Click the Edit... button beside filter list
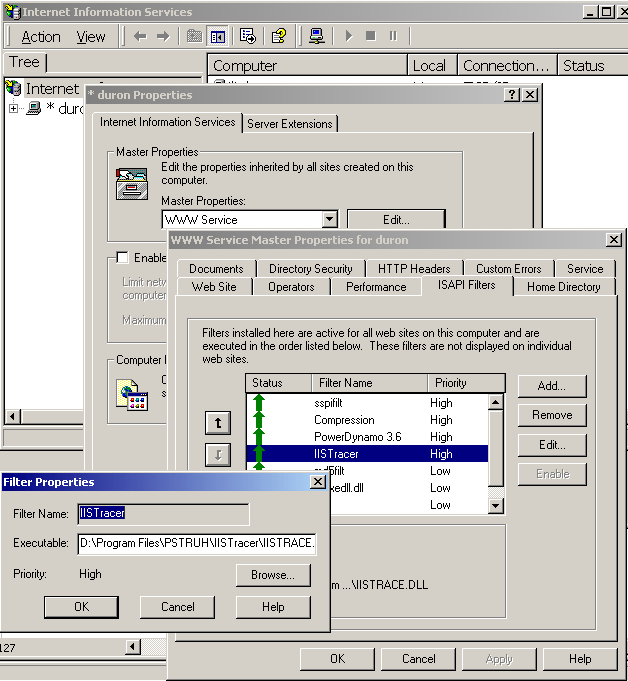The image size is (628, 681). click(552, 445)
